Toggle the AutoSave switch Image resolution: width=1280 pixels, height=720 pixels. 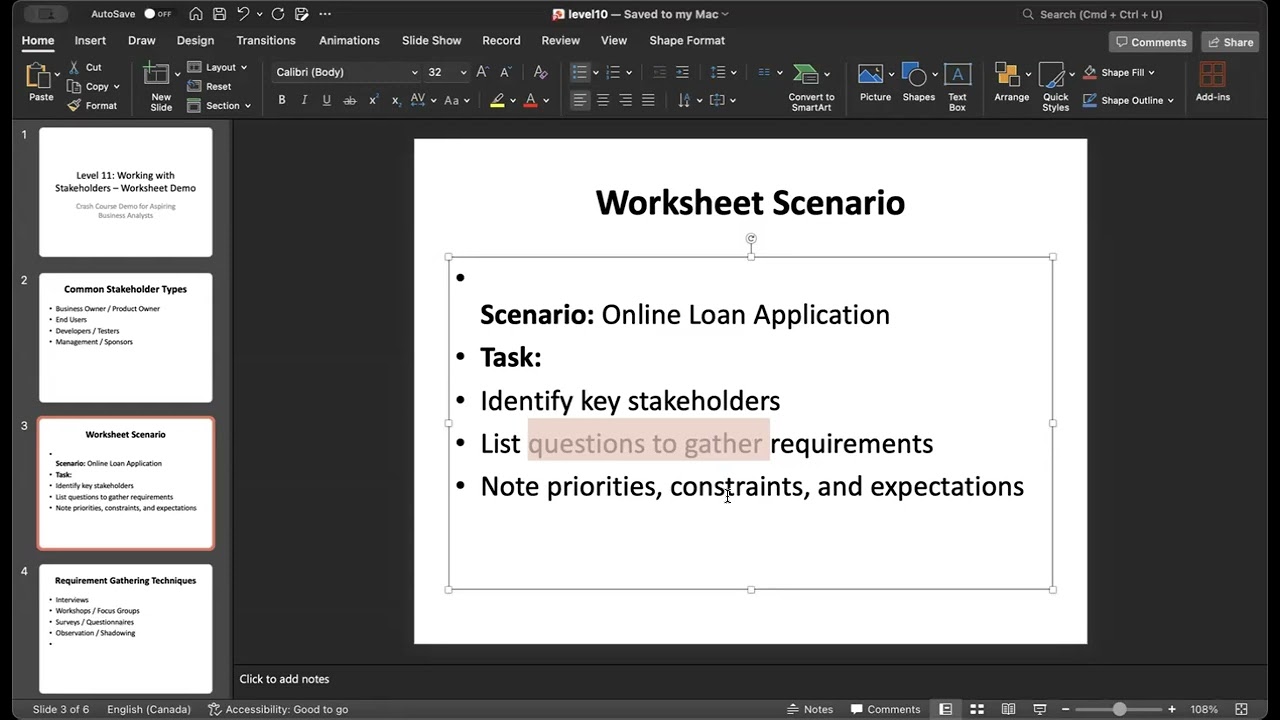(157, 14)
